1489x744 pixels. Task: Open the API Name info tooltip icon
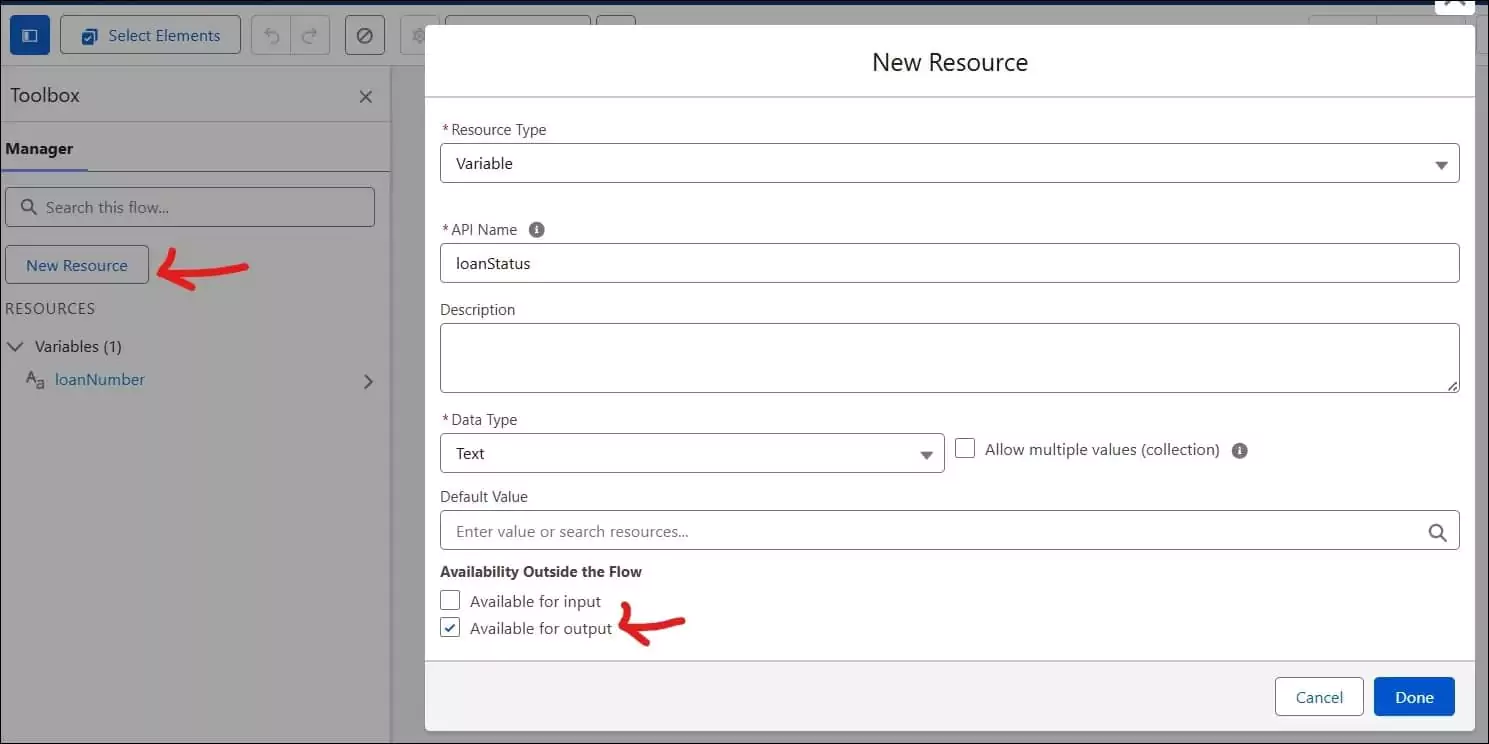coord(537,229)
